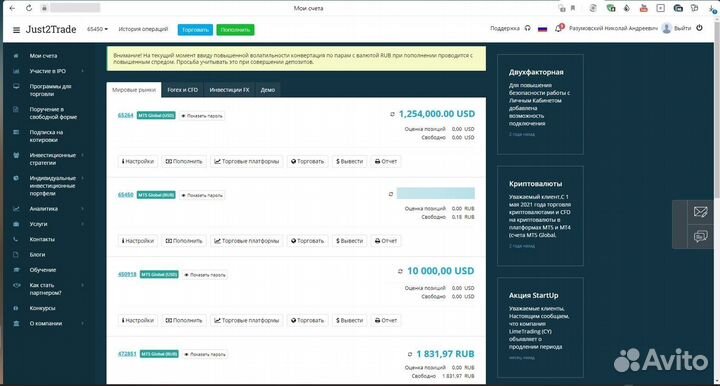Refresh balance icon beside 1,254,000.00 USD
Screen dimensions: 720x386
click(x=392, y=114)
